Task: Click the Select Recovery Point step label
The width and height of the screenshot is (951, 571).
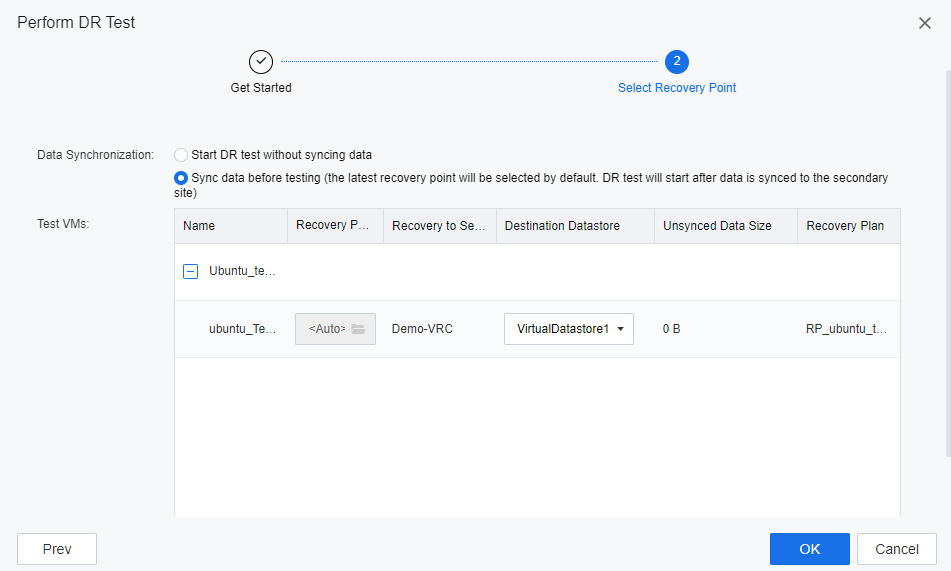Action: pos(677,88)
